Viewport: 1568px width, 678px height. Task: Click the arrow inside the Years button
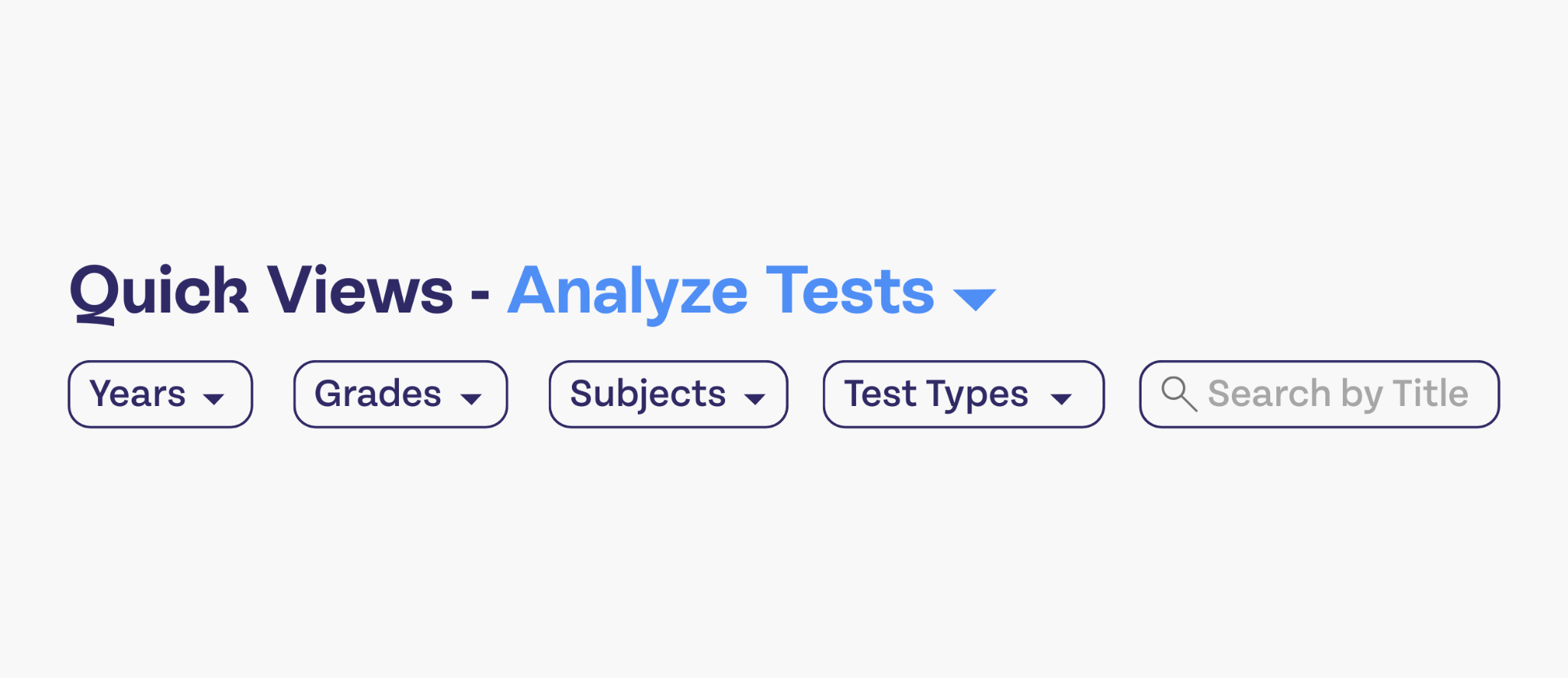coord(214,398)
